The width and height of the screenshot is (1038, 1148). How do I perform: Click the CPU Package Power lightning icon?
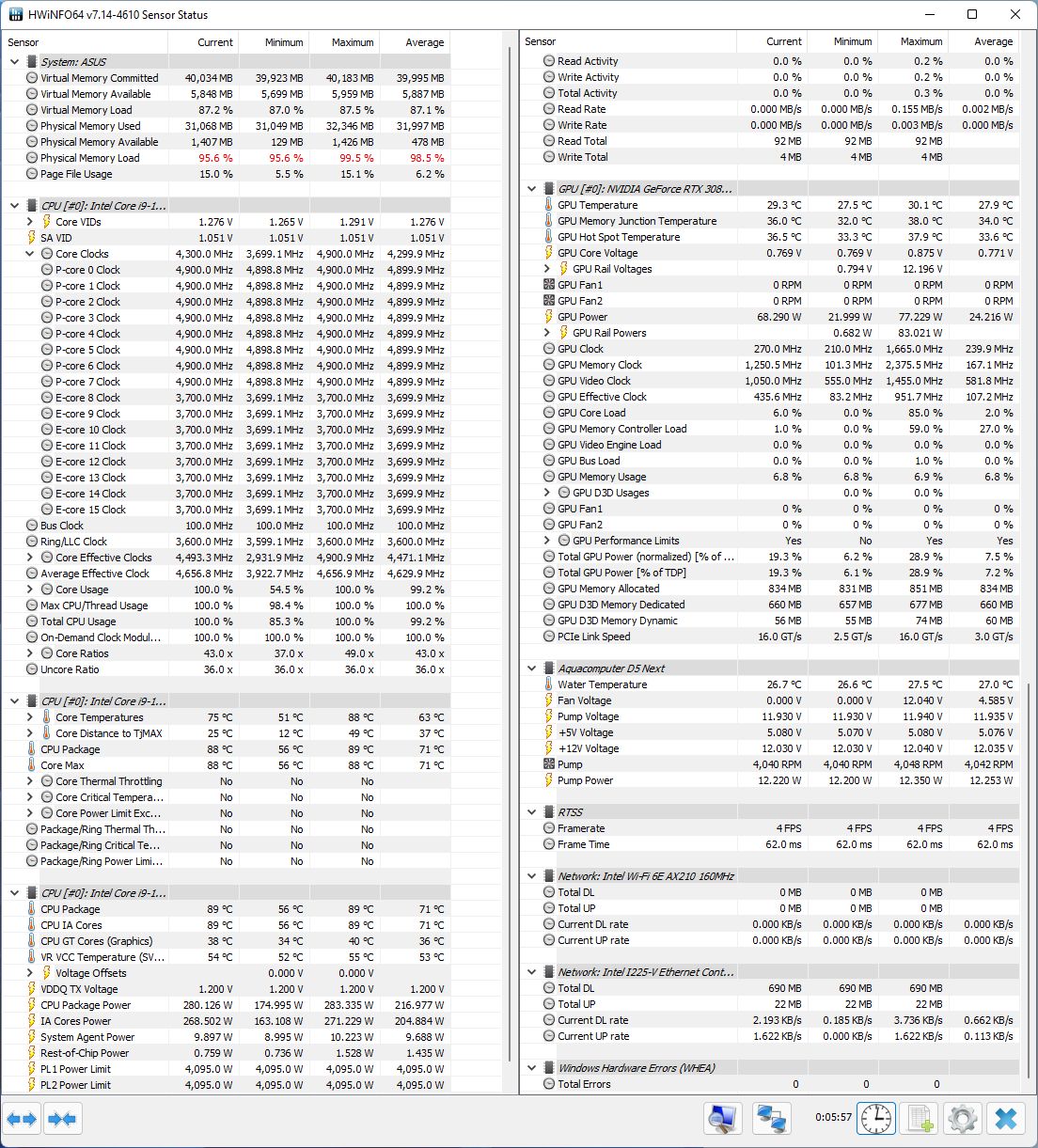(x=32, y=1005)
